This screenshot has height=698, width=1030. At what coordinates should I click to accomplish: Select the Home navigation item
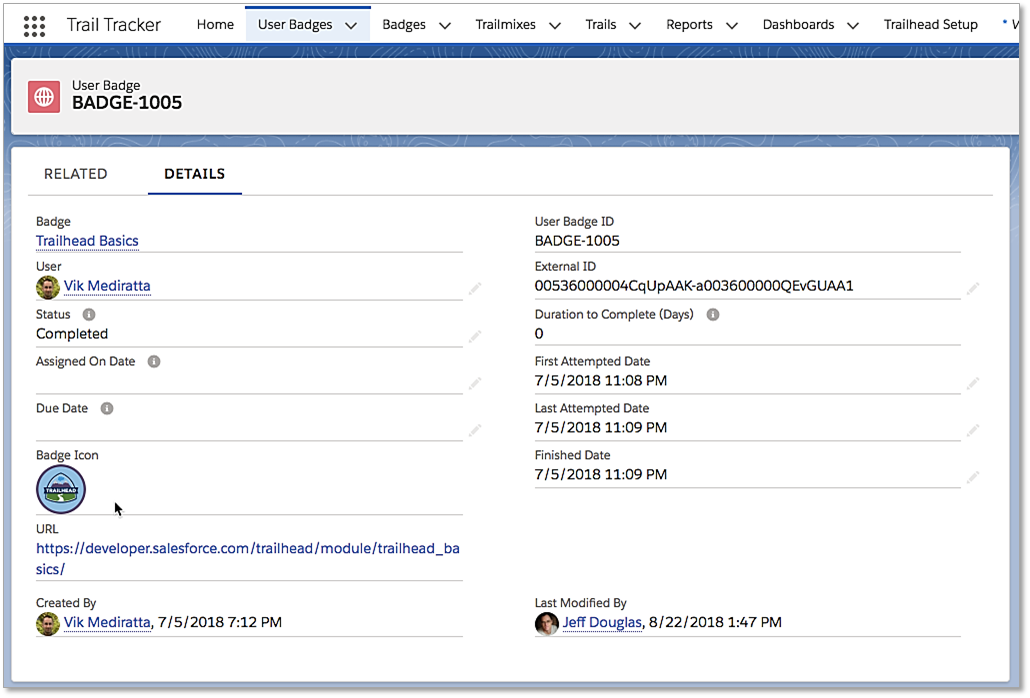(x=215, y=23)
